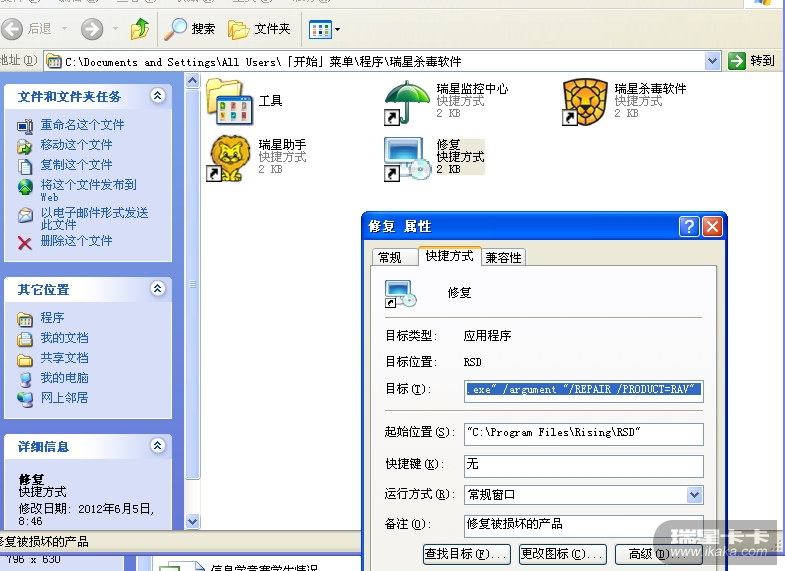The image size is (785, 571).
Task: Click the 我的文档 icon
Action: pyautogui.click(x=25, y=339)
